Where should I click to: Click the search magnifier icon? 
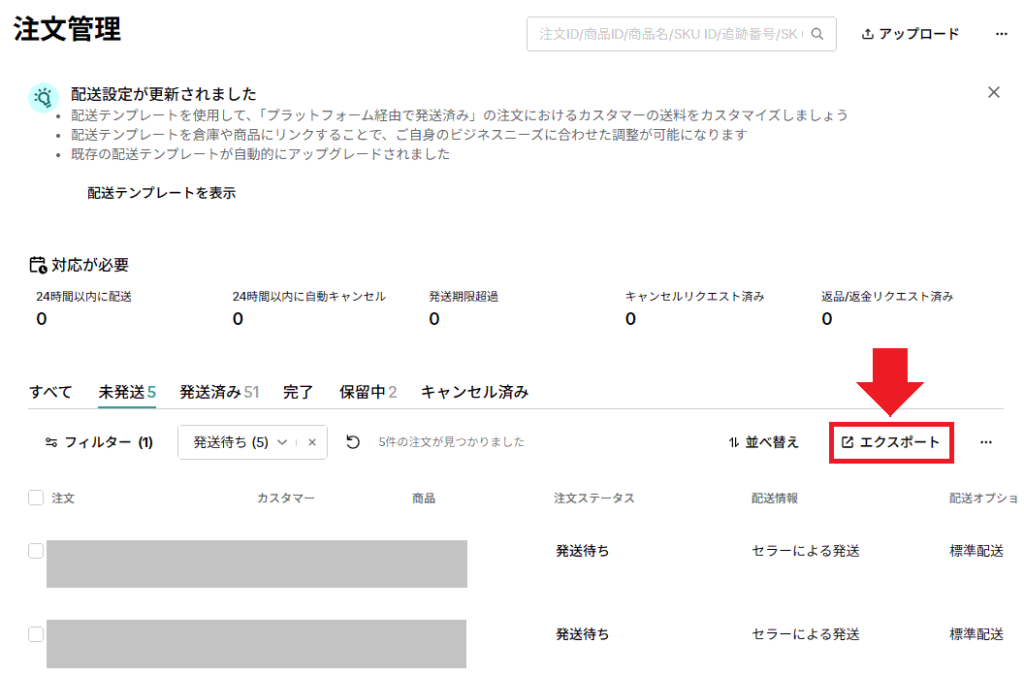(x=817, y=34)
